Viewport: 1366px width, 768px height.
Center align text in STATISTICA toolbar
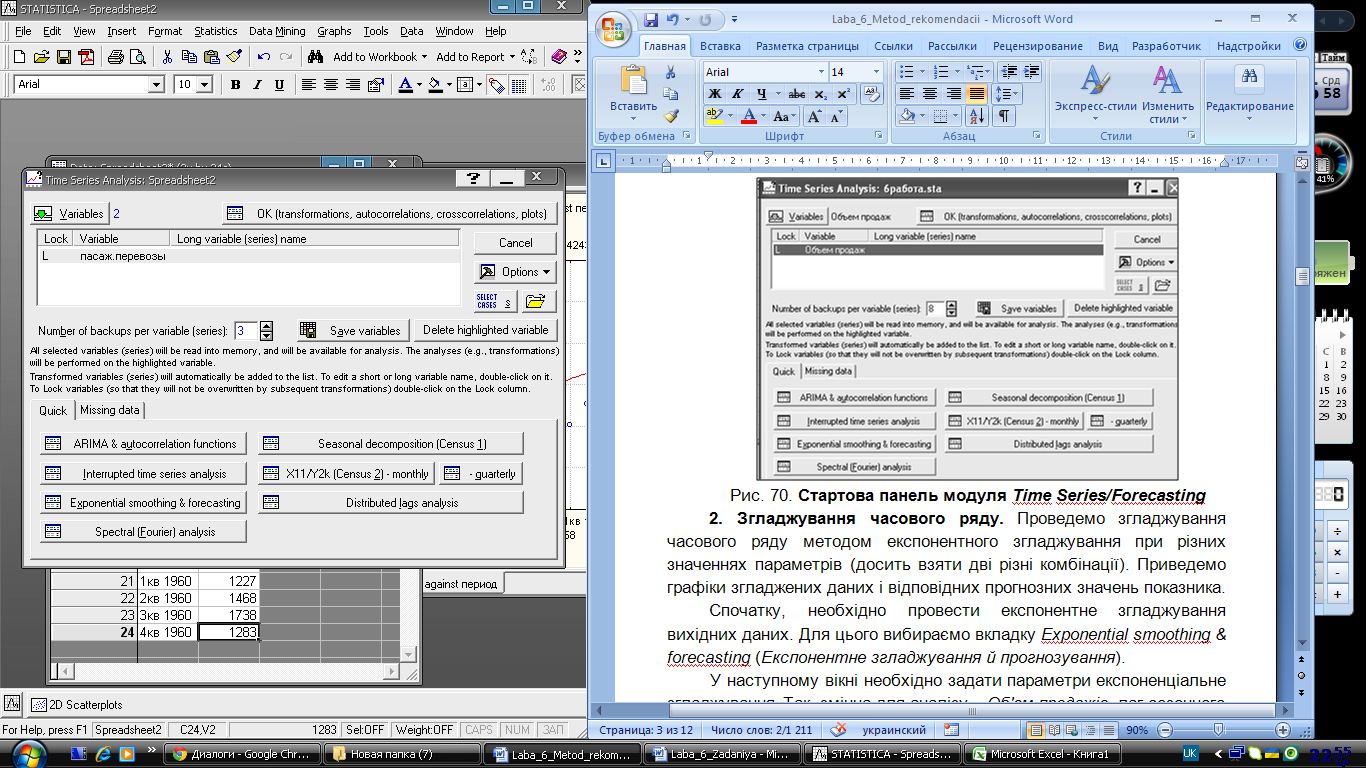[331, 85]
